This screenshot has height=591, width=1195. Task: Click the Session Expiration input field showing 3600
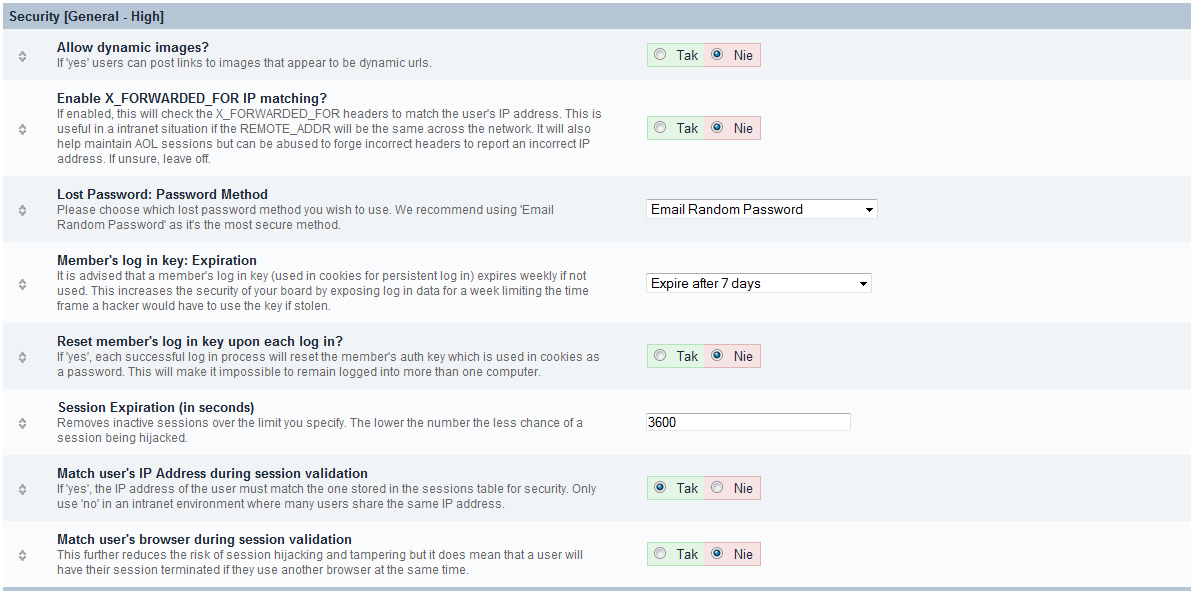click(x=748, y=422)
